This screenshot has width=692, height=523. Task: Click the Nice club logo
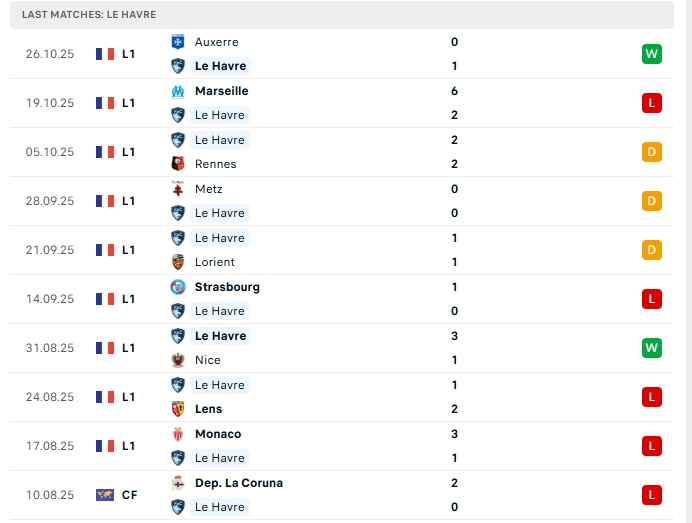point(178,360)
